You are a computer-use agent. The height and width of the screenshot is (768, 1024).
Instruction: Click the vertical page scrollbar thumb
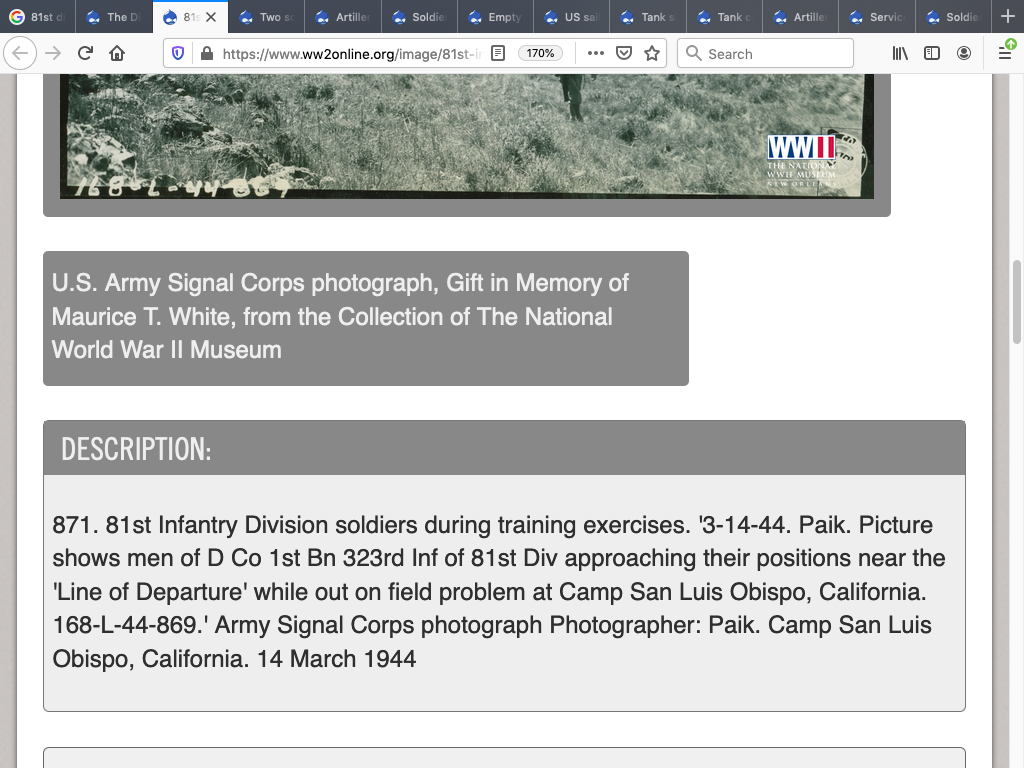click(1017, 302)
